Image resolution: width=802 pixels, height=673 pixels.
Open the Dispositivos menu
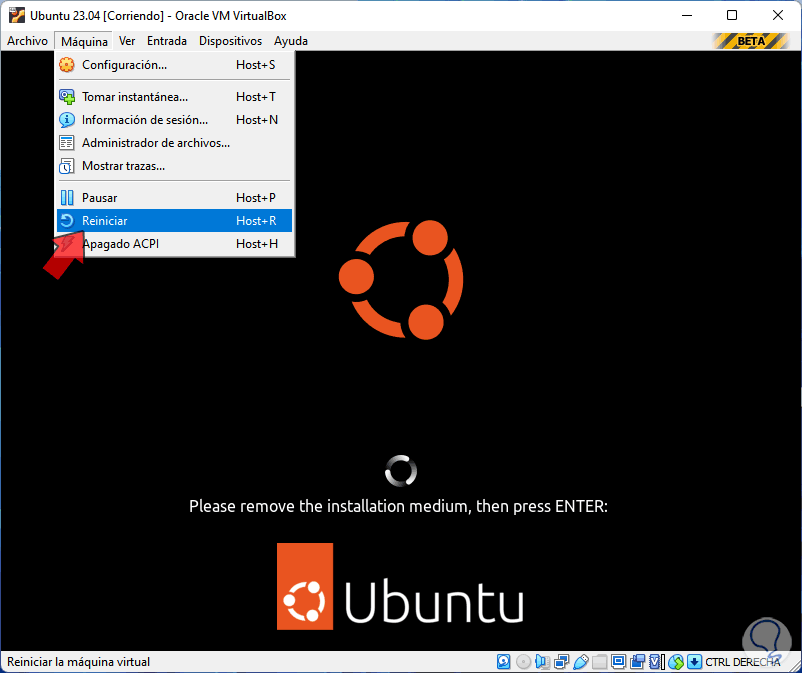[x=230, y=41]
